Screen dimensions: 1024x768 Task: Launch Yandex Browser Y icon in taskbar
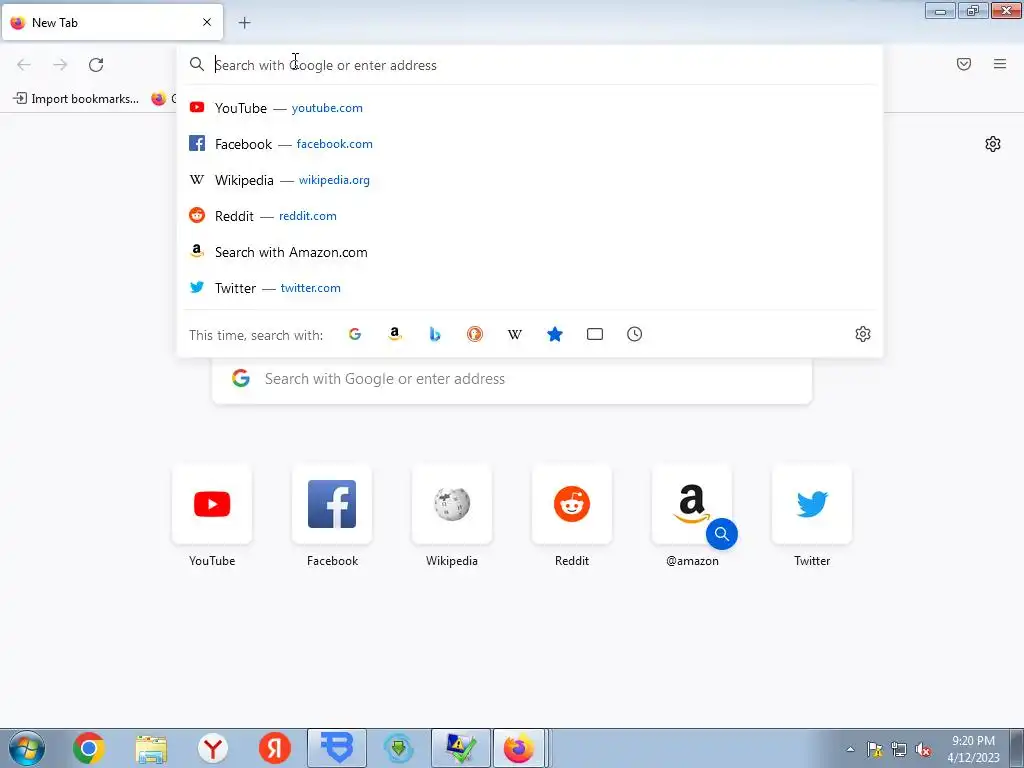click(213, 748)
